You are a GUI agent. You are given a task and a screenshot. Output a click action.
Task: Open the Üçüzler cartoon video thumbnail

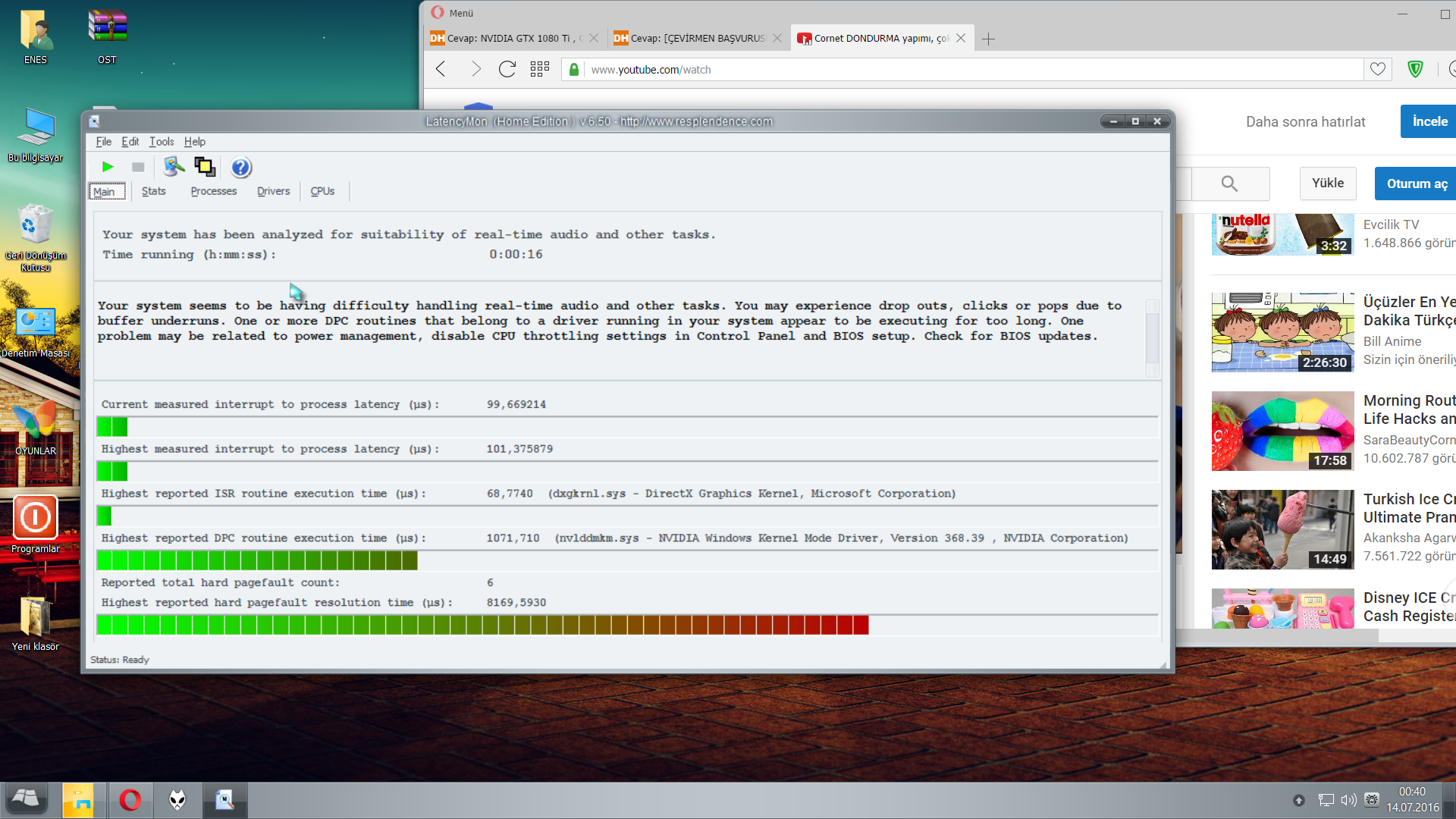coord(1282,332)
